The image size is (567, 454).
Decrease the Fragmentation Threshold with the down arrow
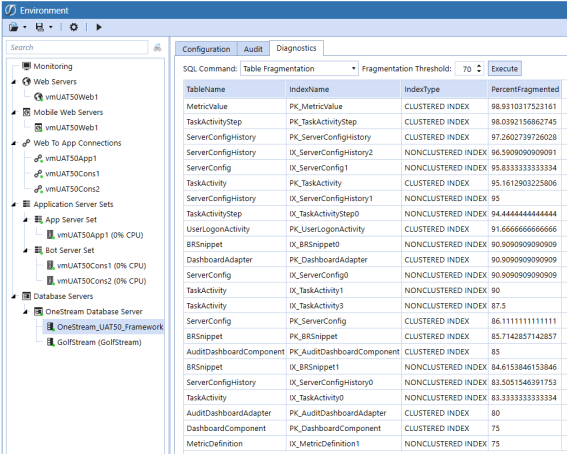click(479, 71)
